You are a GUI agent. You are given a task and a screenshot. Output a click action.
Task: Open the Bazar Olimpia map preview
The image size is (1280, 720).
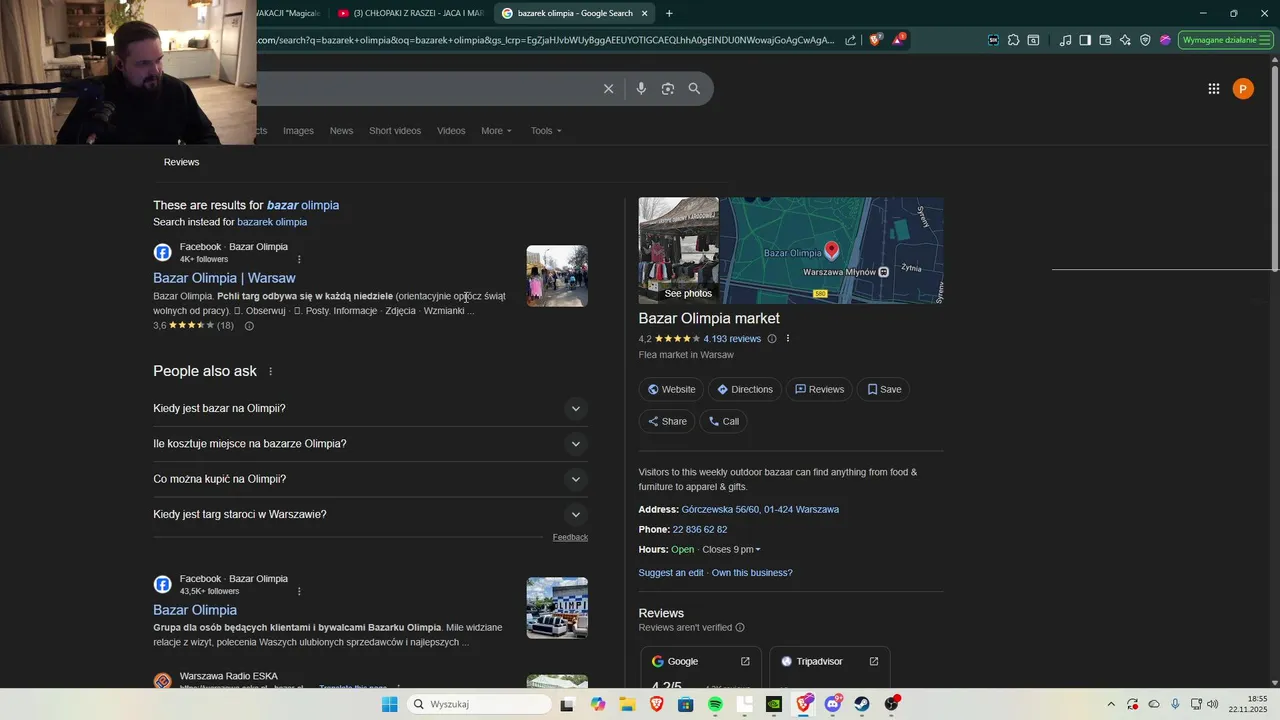832,251
